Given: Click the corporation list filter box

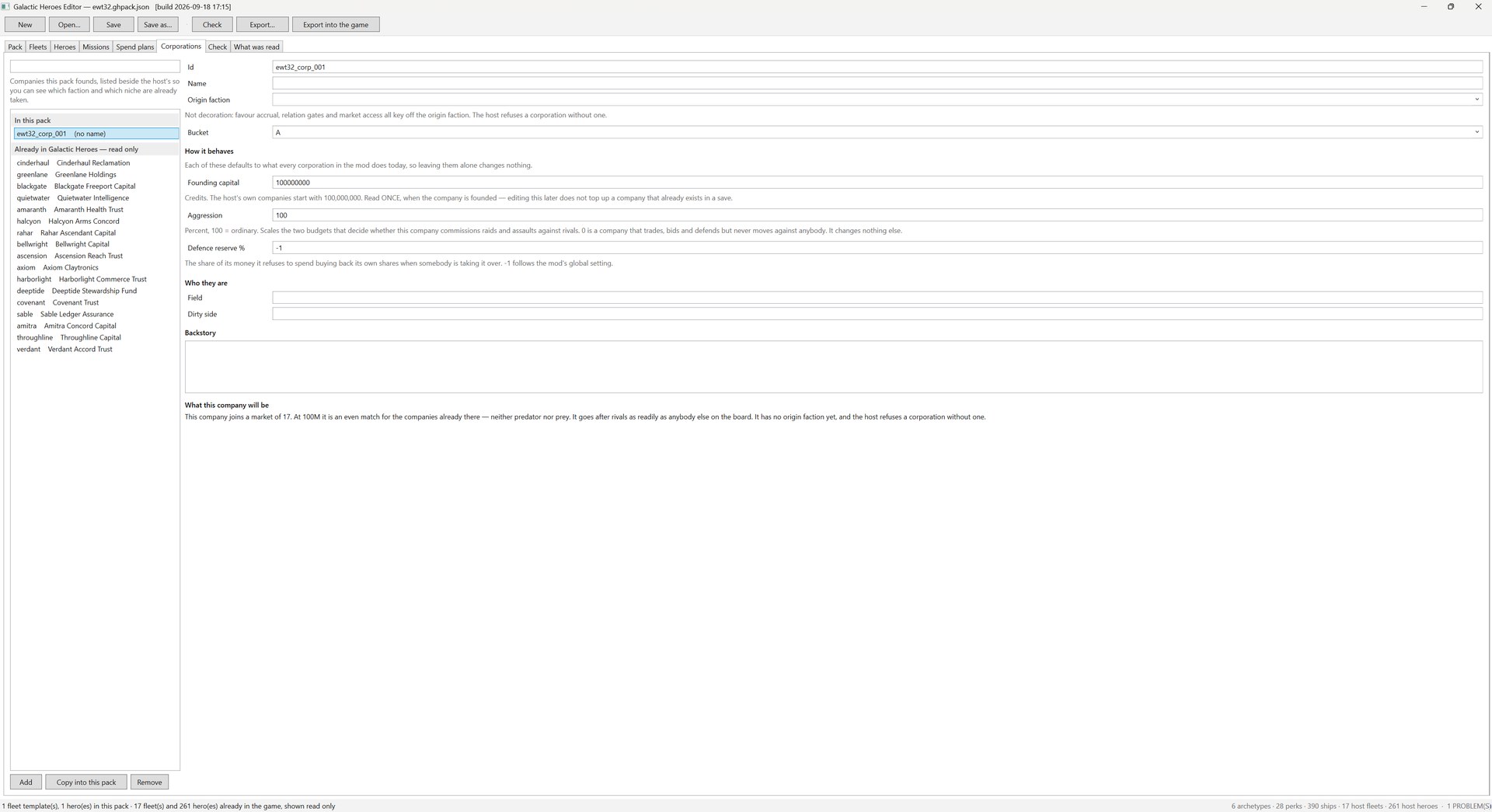Looking at the screenshot, I should [x=95, y=67].
